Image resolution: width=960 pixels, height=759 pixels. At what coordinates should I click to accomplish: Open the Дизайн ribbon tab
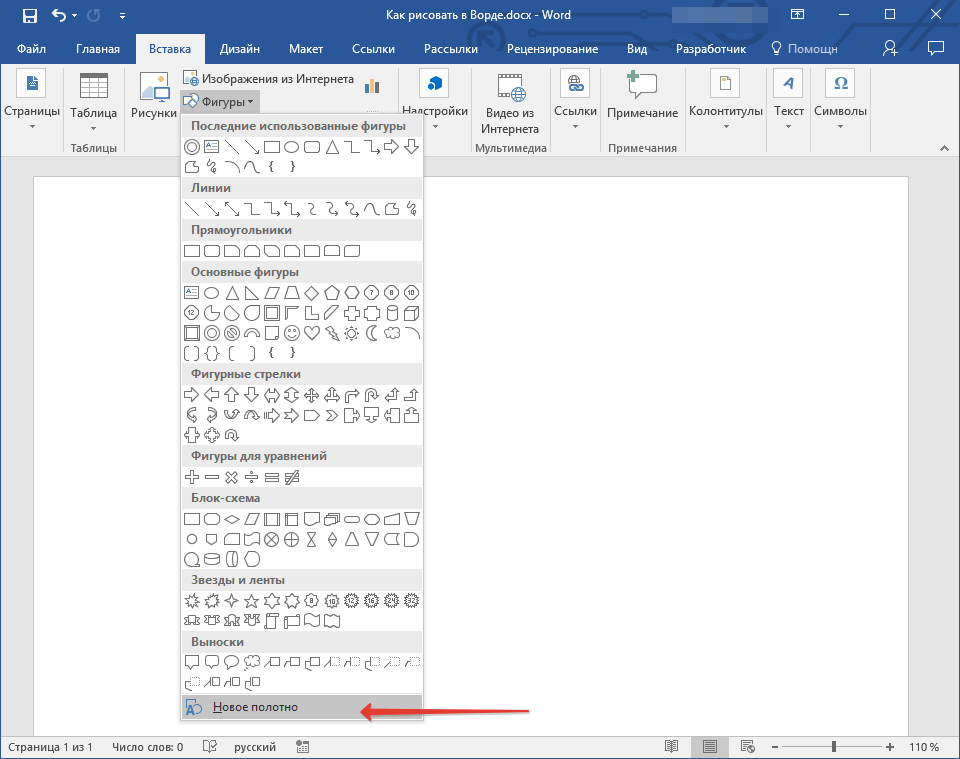click(x=240, y=49)
